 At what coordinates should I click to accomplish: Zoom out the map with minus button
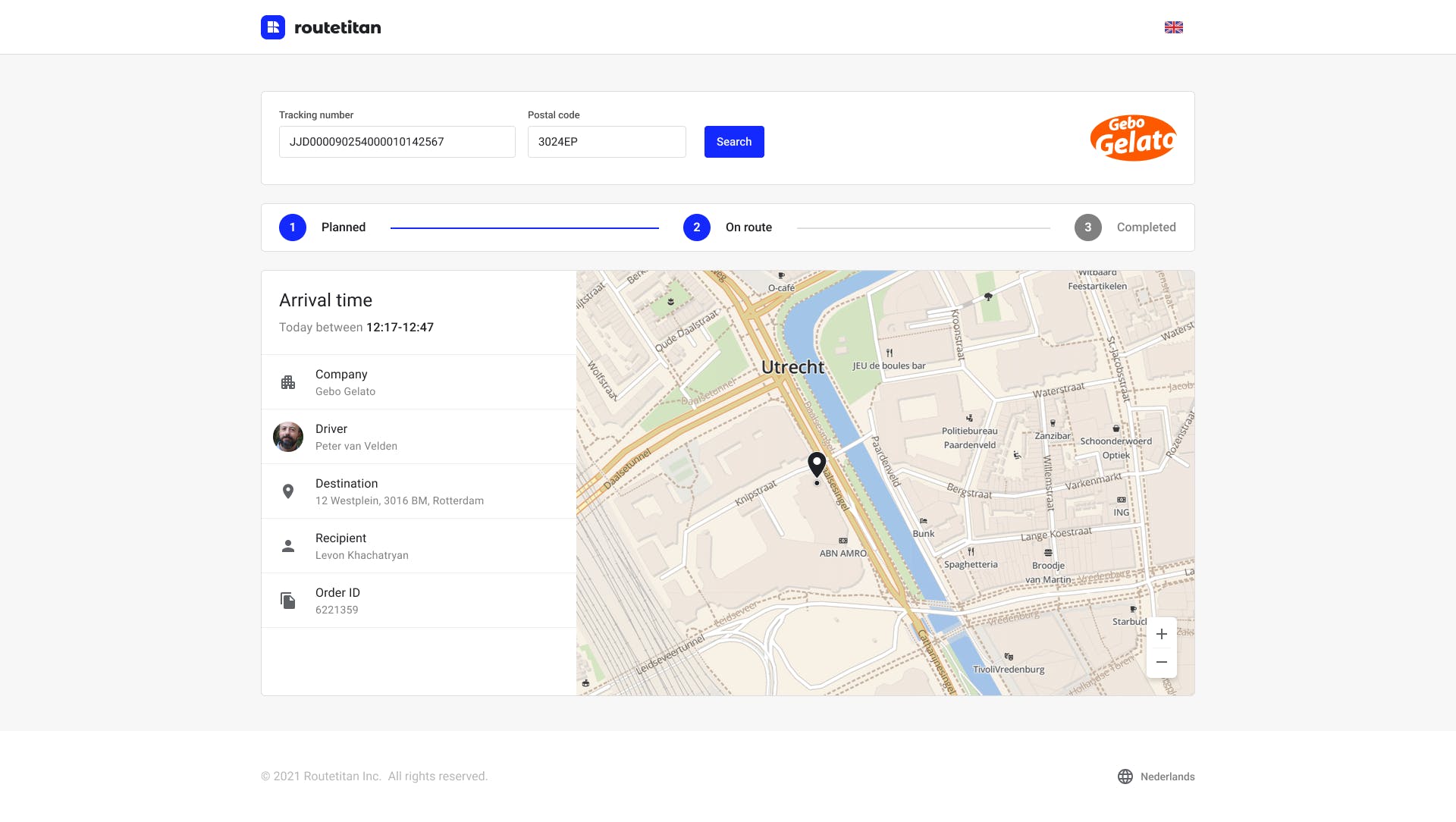coord(1162,662)
